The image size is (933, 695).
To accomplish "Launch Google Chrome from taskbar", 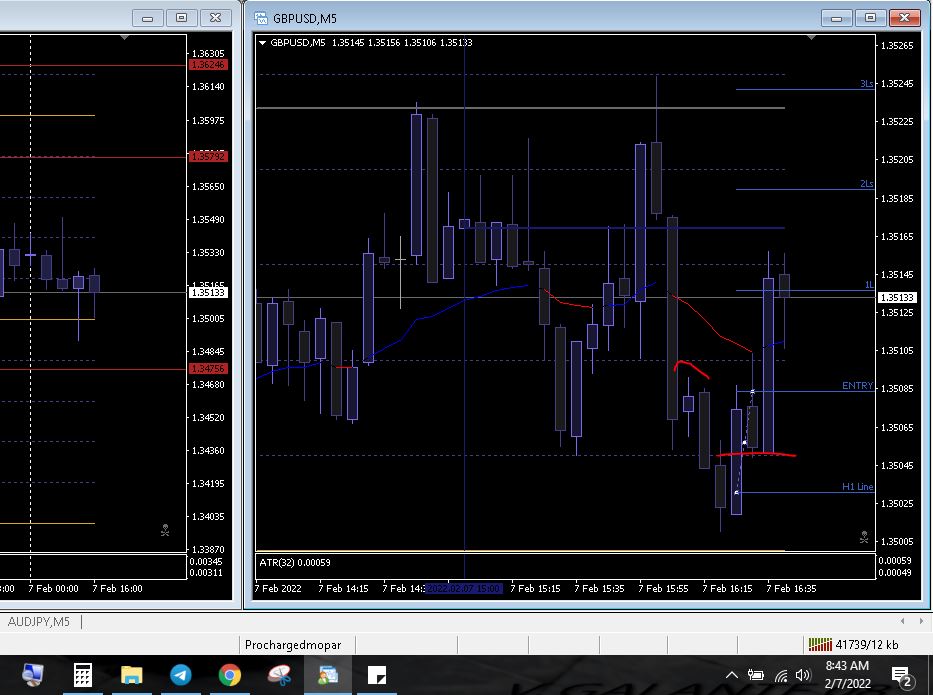I will [230, 676].
